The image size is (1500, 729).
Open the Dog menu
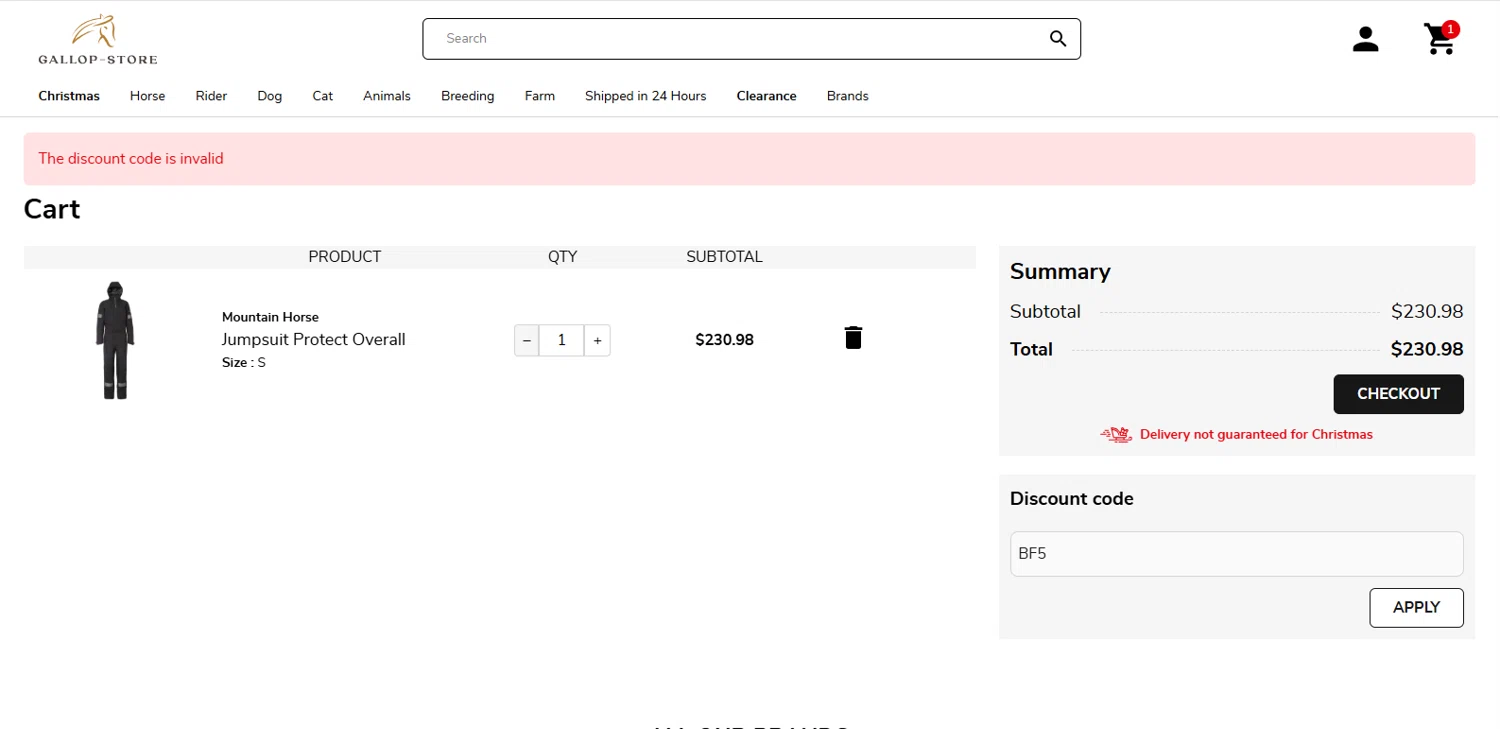[x=269, y=96]
